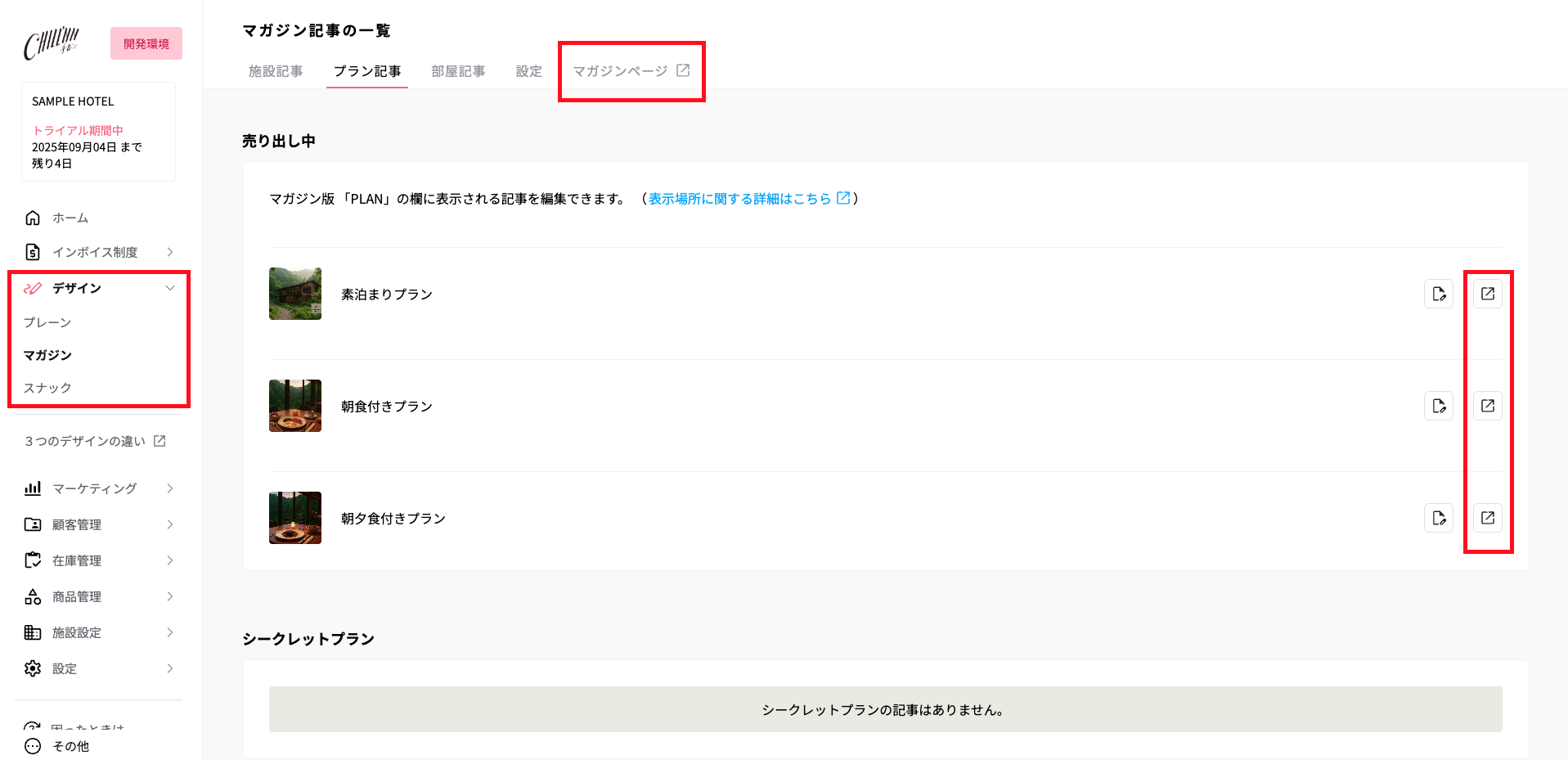The height and width of the screenshot is (760, 1568).
Task: Click the 素泊まりプラン thumbnail image
Action: coord(295,294)
